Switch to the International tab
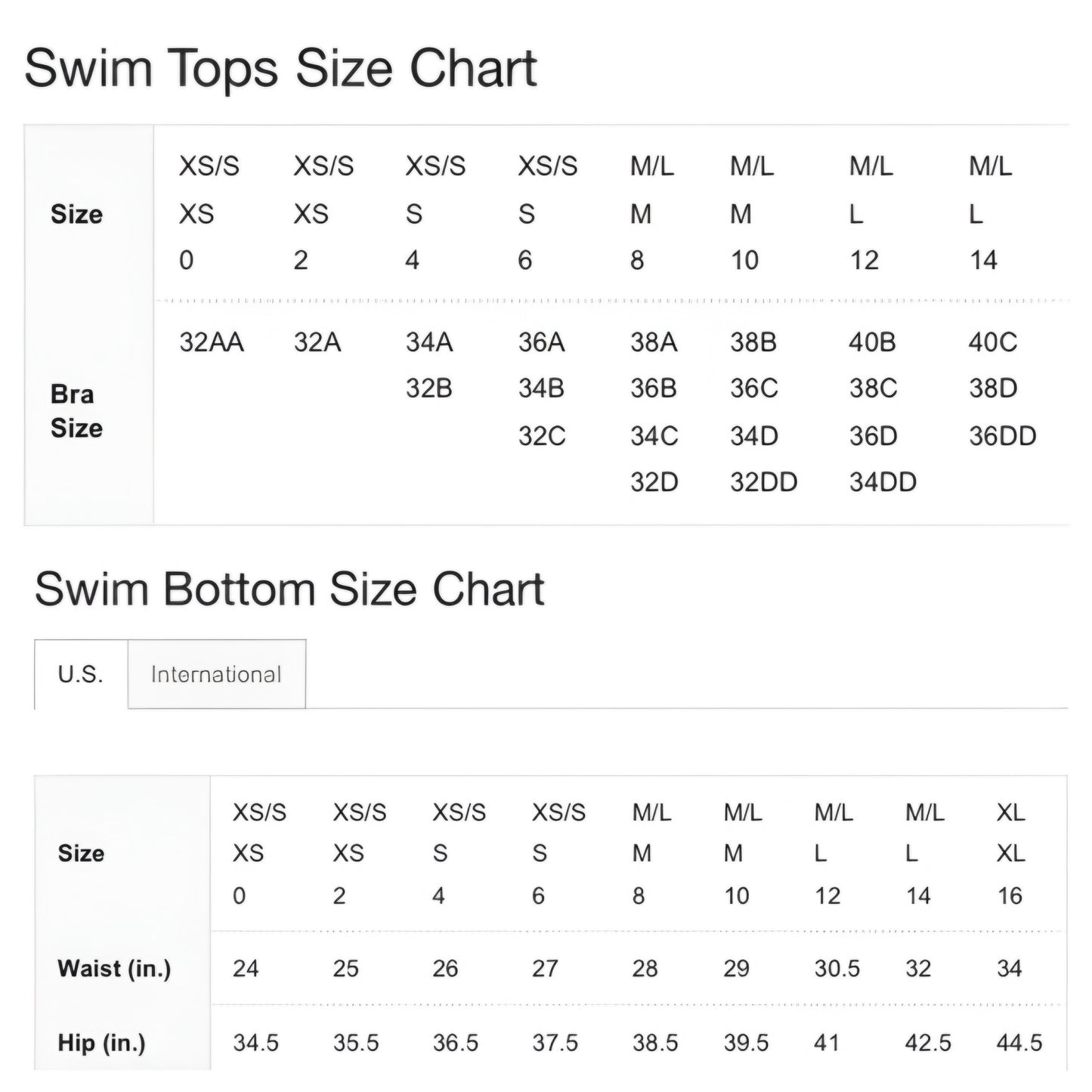This screenshot has height=1092, width=1092. [x=216, y=674]
